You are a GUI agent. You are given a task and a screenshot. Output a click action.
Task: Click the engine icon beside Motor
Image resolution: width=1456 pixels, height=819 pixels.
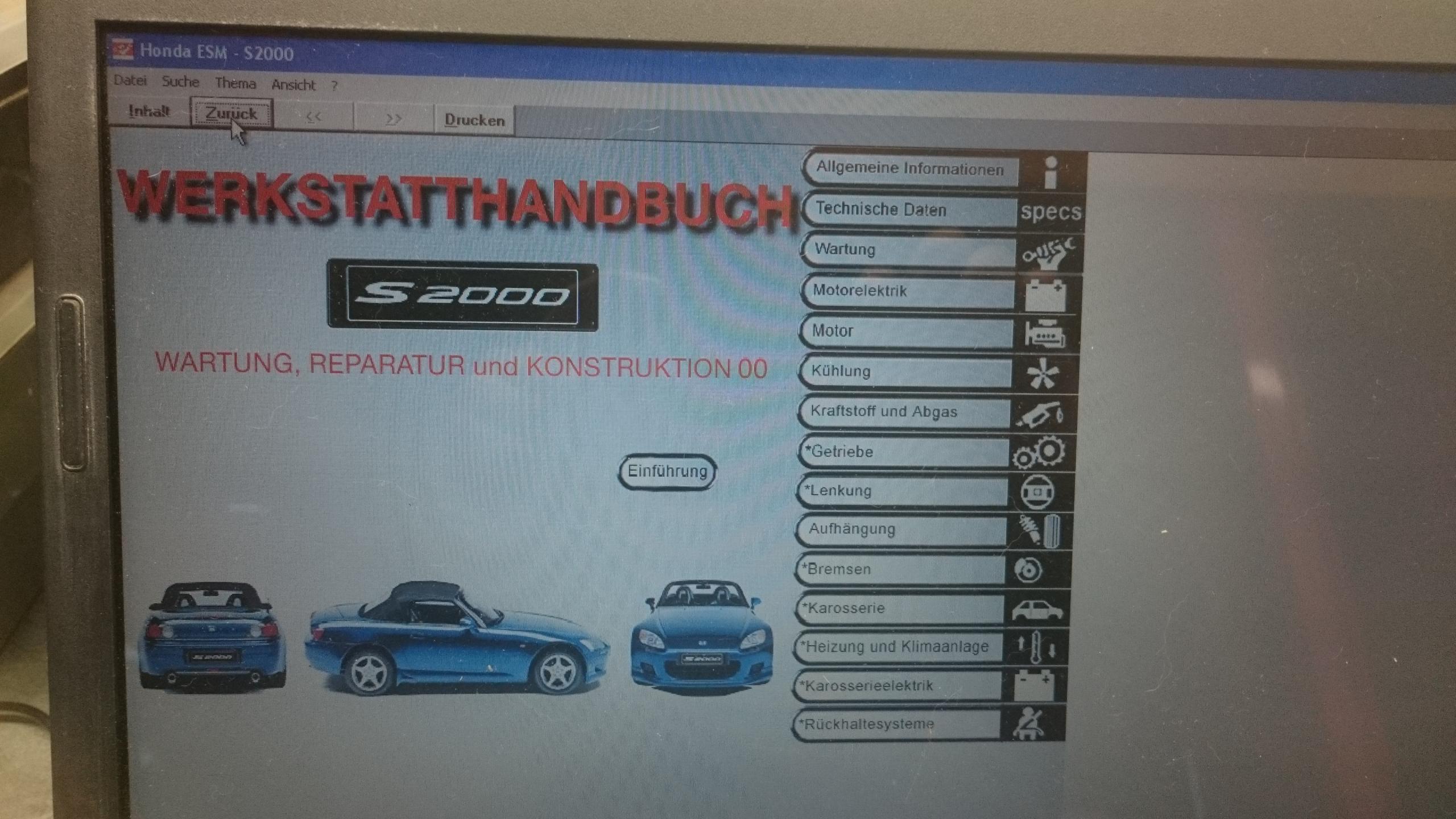coord(1045,334)
